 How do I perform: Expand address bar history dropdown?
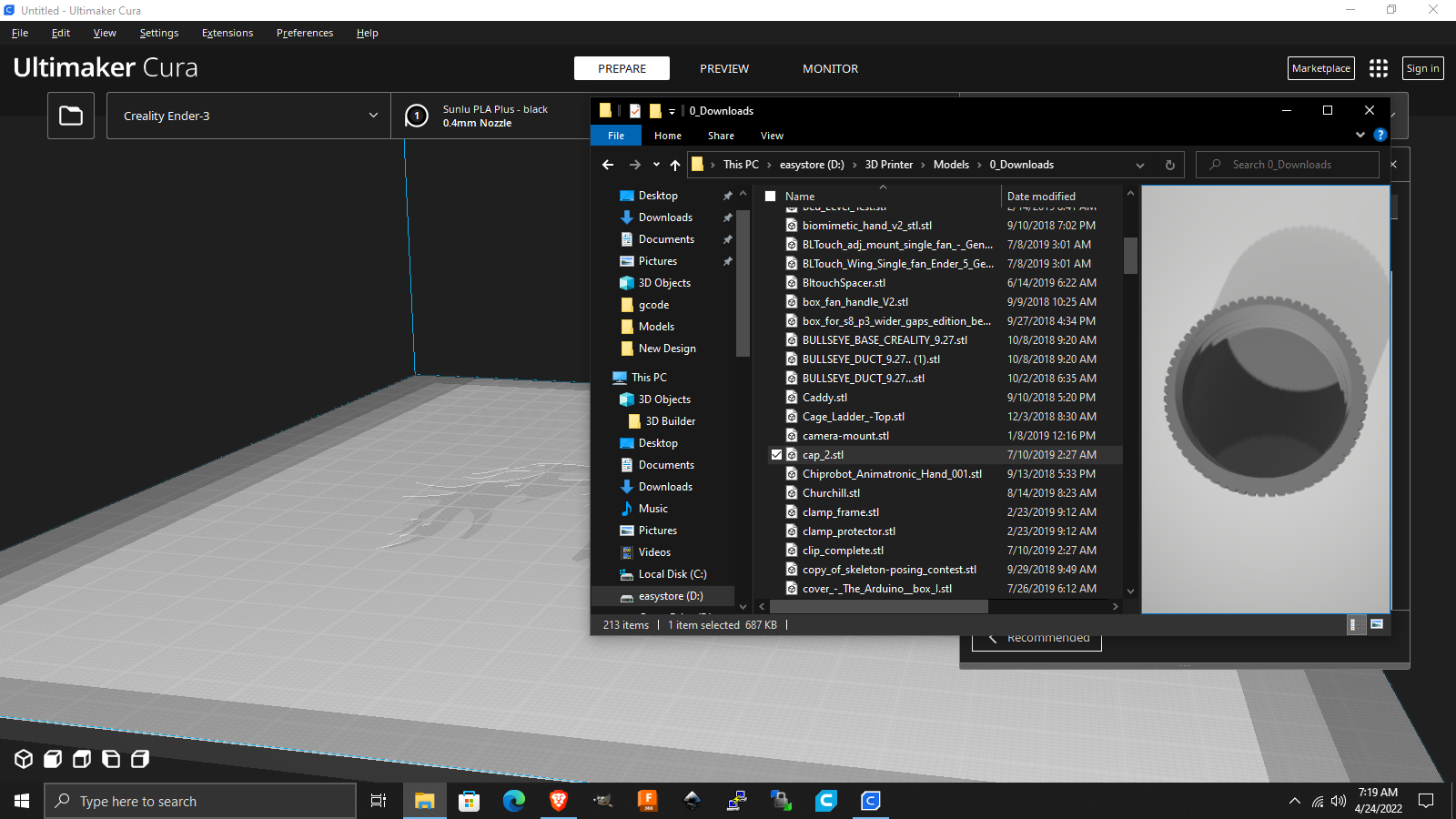click(1140, 165)
